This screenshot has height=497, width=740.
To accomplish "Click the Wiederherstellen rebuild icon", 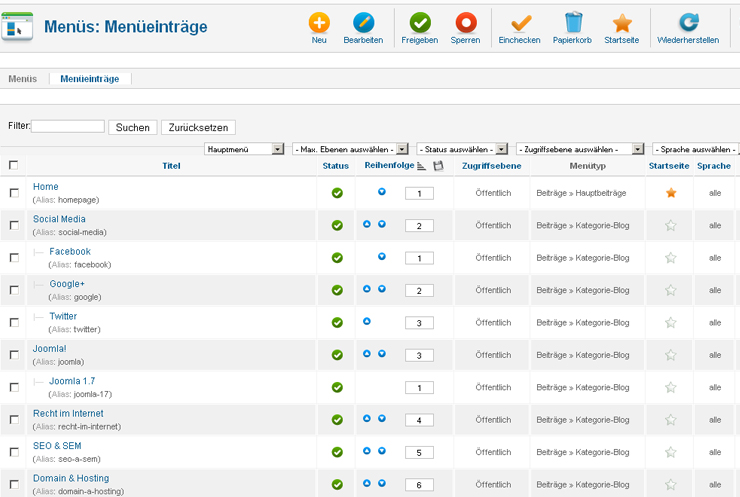I will pos(688,24).
